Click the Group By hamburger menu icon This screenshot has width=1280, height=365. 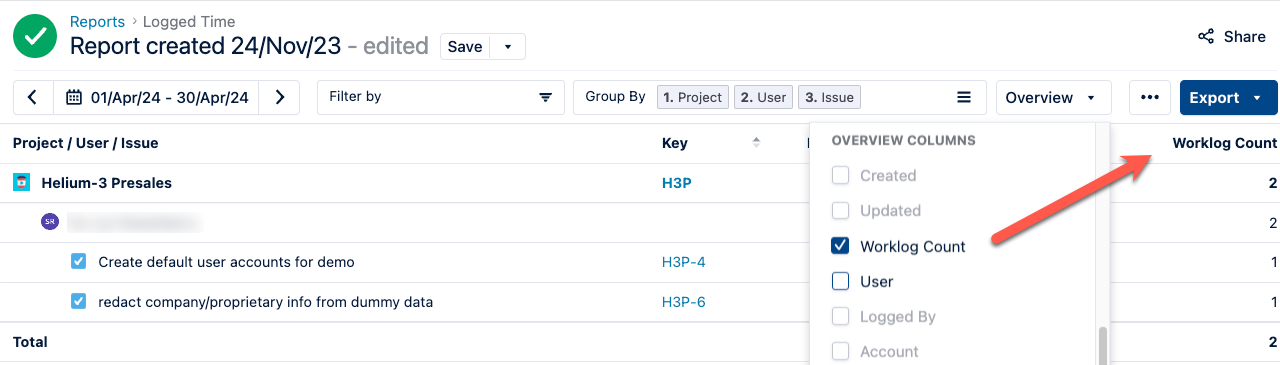(x=964, y=98)
